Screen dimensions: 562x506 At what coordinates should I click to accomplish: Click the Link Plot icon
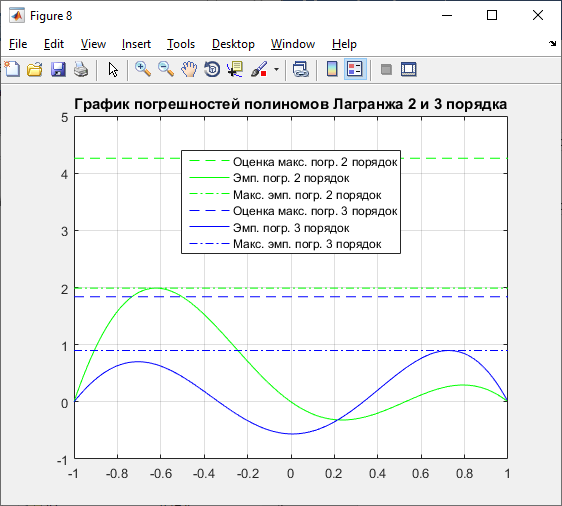coord(300,69)
